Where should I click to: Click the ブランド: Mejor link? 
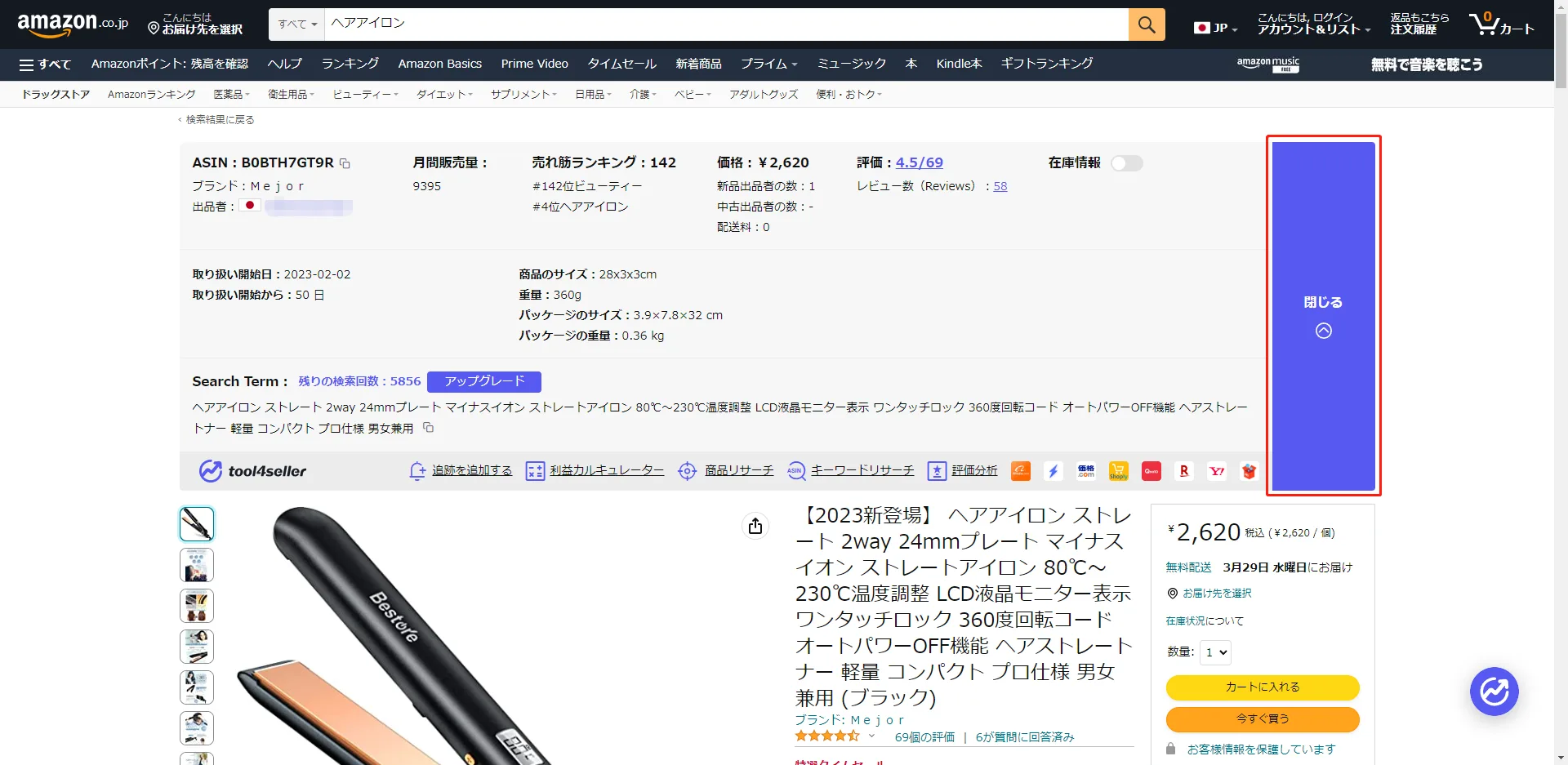[849, 720]
